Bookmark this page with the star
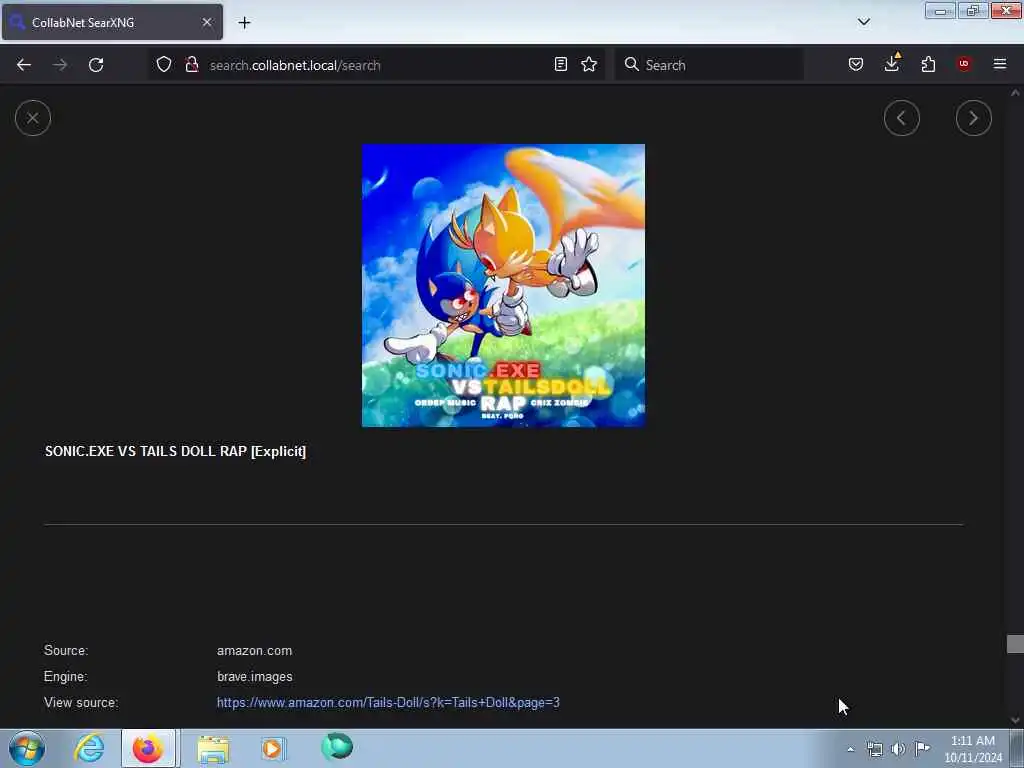This screenshot has height=768, width=1024. click(589, 64)
